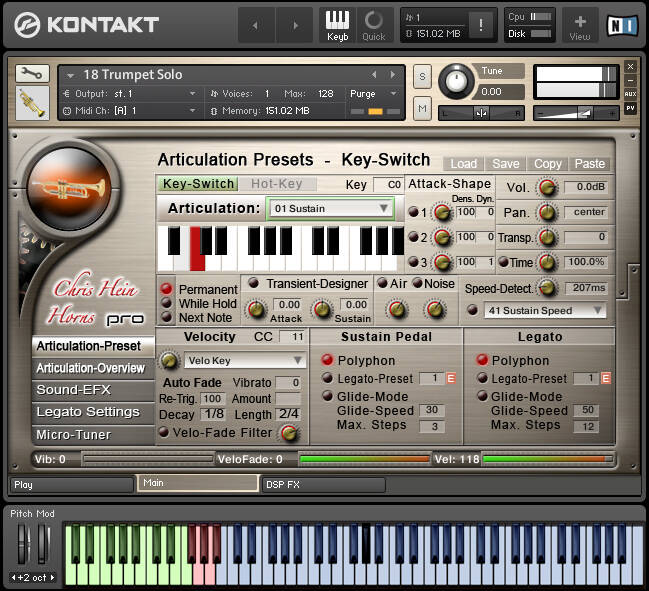Viewport: 649px width, 591px height.
Task: Select previous preset arrow beside Trumpet Solo
Action: coord(374,74)
